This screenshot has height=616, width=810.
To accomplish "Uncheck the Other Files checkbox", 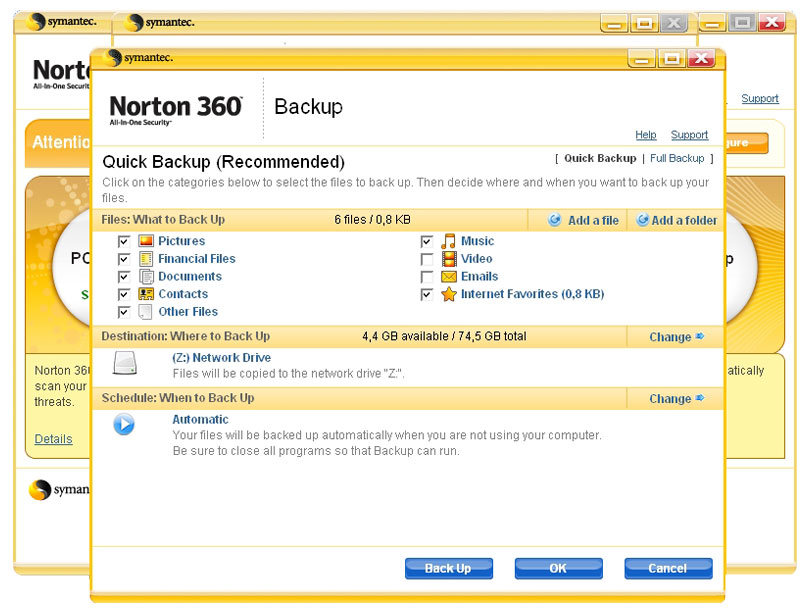I will 124,312.
